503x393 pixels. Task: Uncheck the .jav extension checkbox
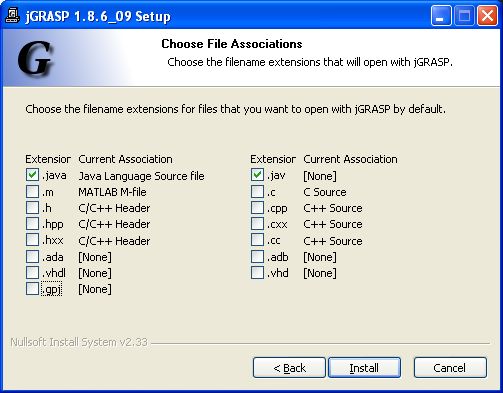257,175
